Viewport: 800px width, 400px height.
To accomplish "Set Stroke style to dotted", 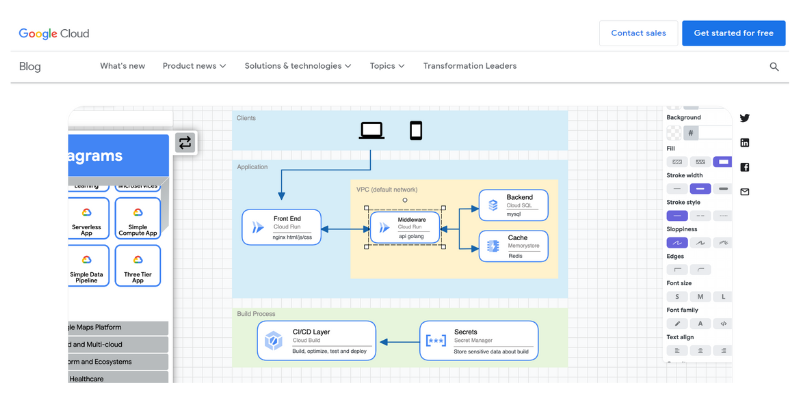I will click(x=722, y=216).
